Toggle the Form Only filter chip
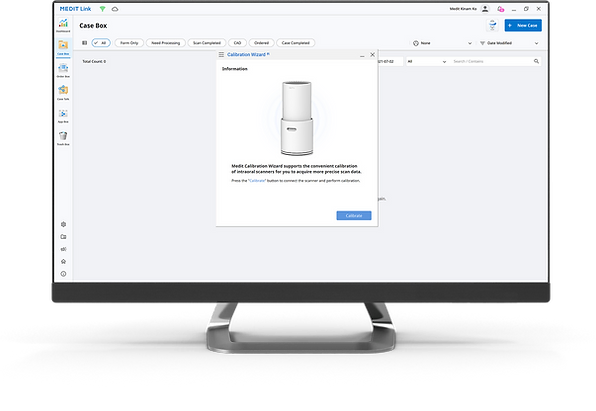 [129, 43]
